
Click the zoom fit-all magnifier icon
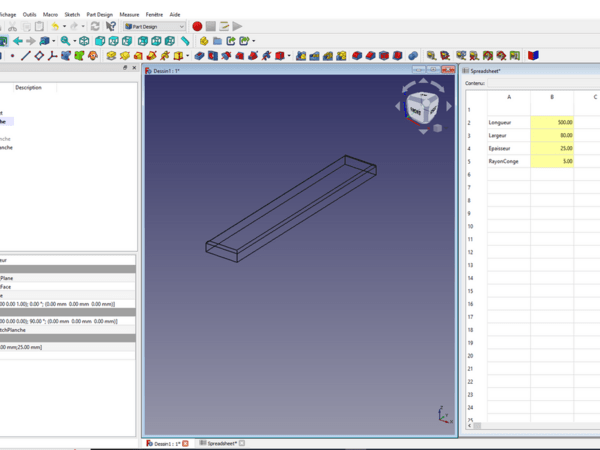click(x=66, y=41)
